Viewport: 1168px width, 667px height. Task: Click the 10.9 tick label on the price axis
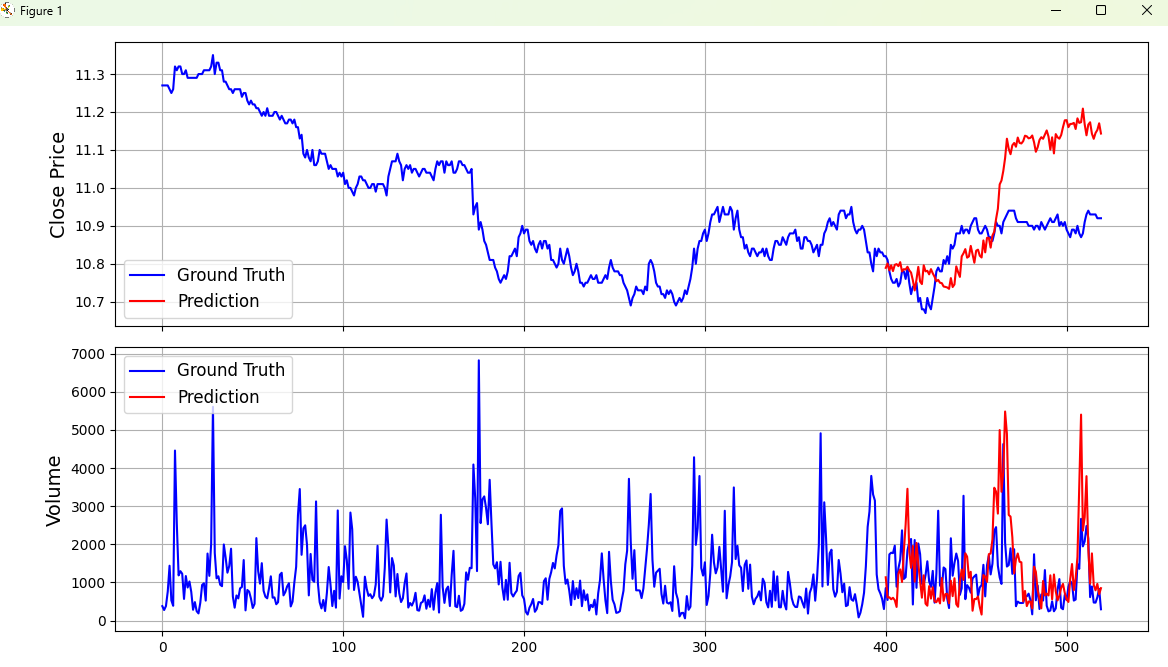90,227
